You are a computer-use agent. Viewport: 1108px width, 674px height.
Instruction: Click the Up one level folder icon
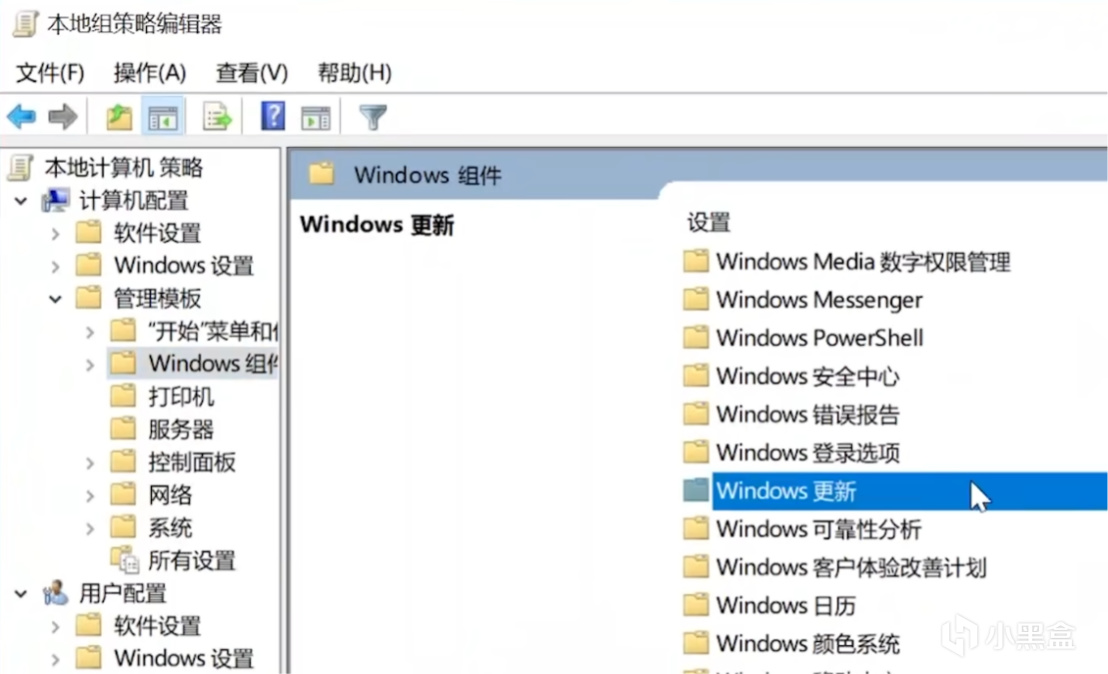pyautogui.click(x=119, y=117)
